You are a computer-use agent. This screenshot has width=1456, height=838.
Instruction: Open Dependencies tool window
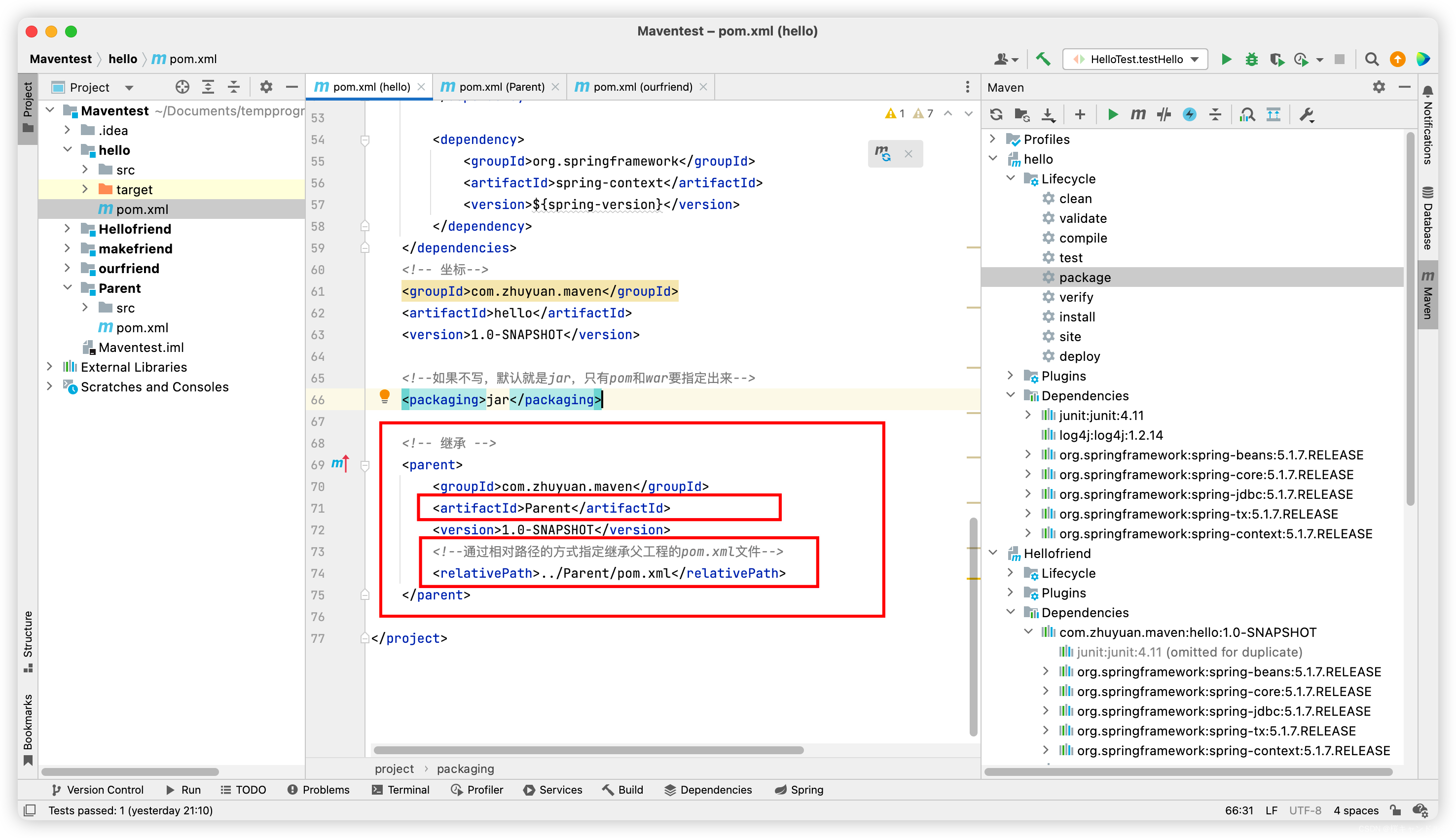[708, 790]
